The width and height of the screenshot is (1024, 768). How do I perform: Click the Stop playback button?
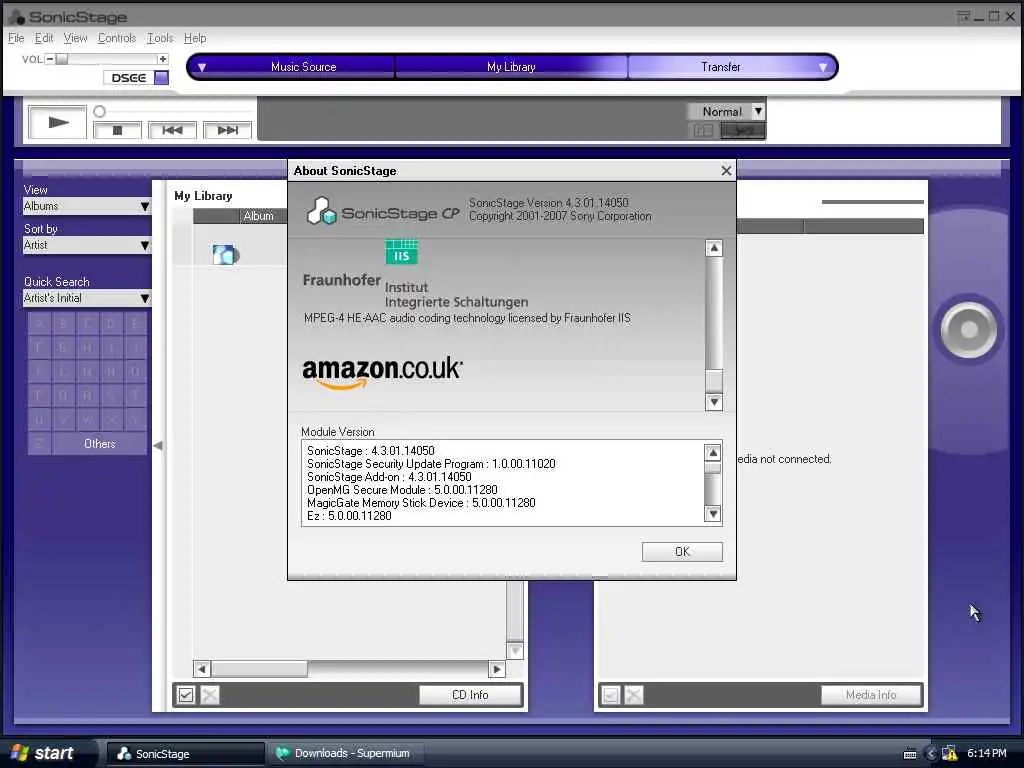[118, 131]
